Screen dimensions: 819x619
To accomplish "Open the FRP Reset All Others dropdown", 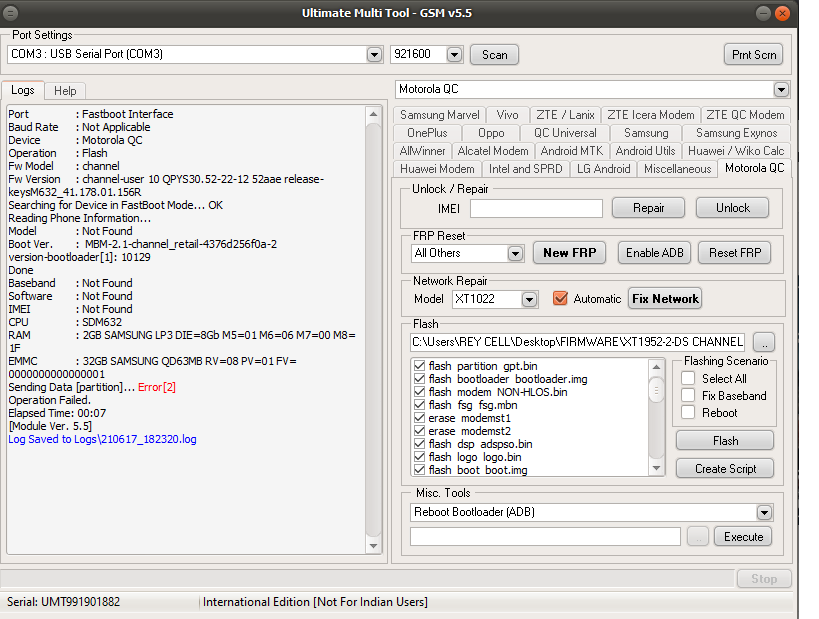I will pos(515,253).
